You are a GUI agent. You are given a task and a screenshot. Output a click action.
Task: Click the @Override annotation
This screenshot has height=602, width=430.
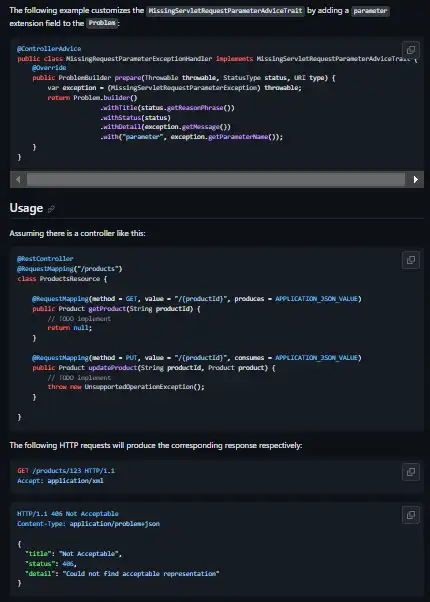(x=49, y=68)
